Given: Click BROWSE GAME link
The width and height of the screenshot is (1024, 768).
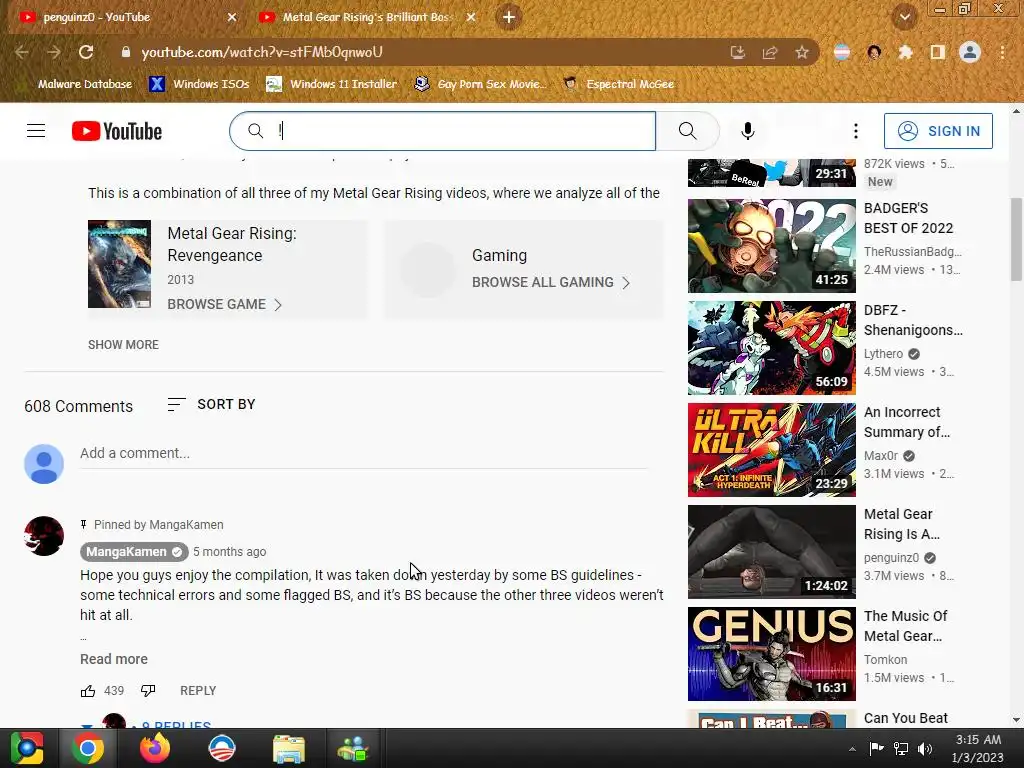Looking at the screenshot, I should coord(224,304).
